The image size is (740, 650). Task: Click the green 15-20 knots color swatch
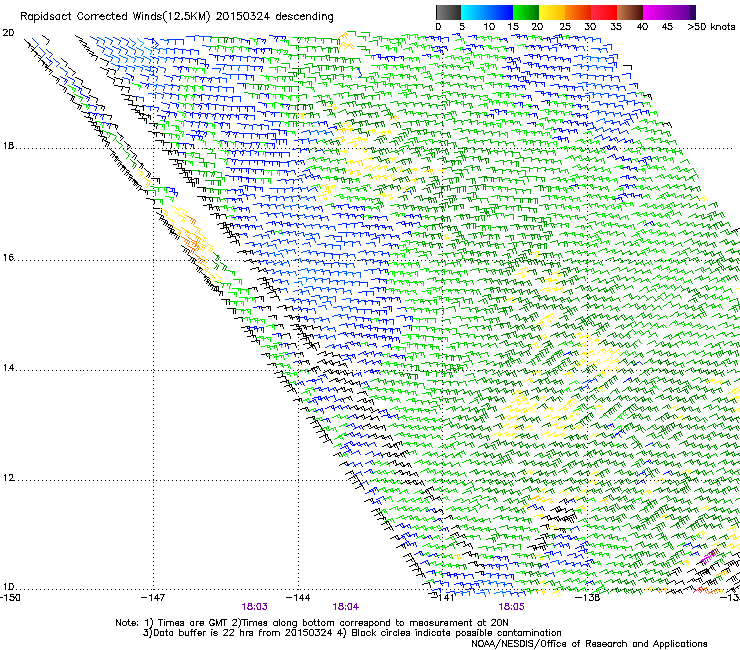pos(526,12)
